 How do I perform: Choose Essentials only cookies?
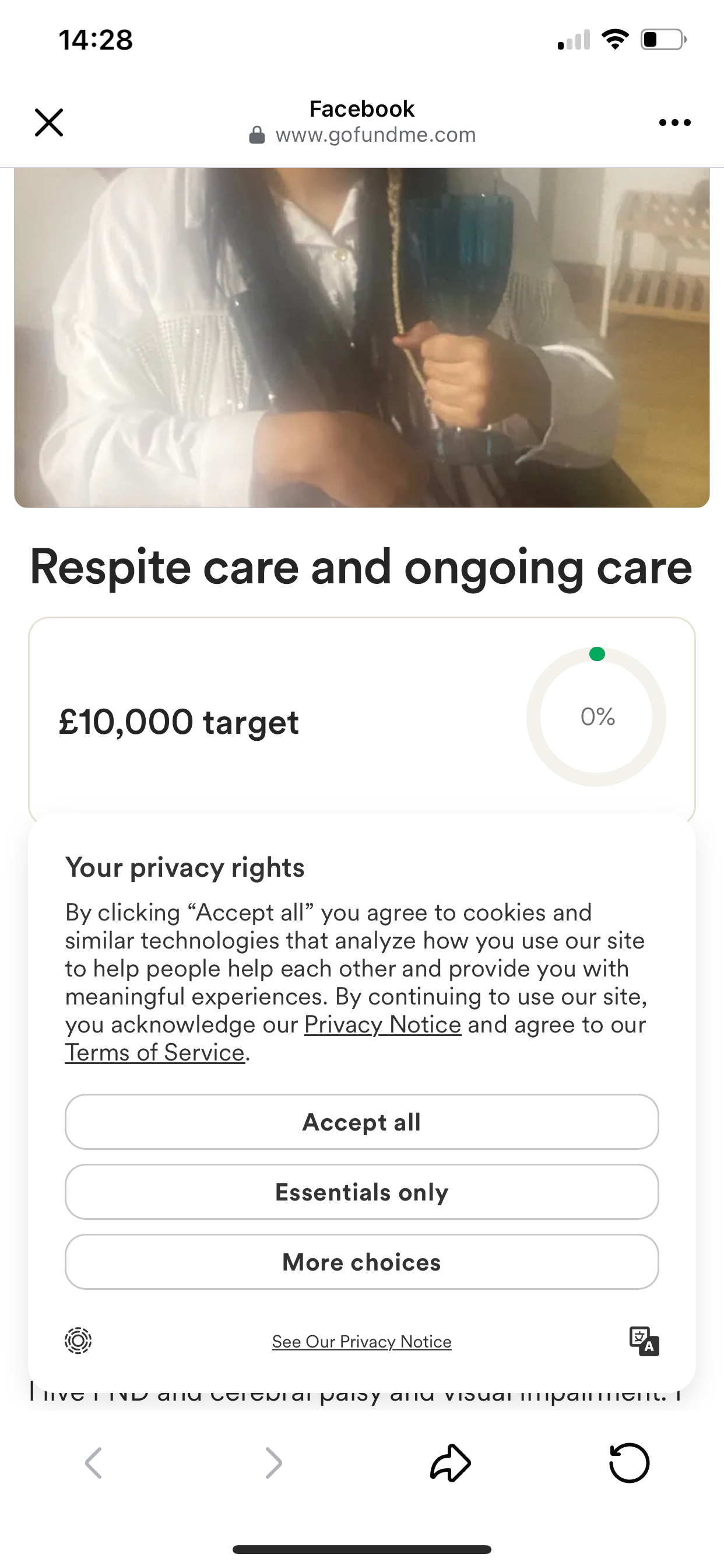coord(362,1192)
